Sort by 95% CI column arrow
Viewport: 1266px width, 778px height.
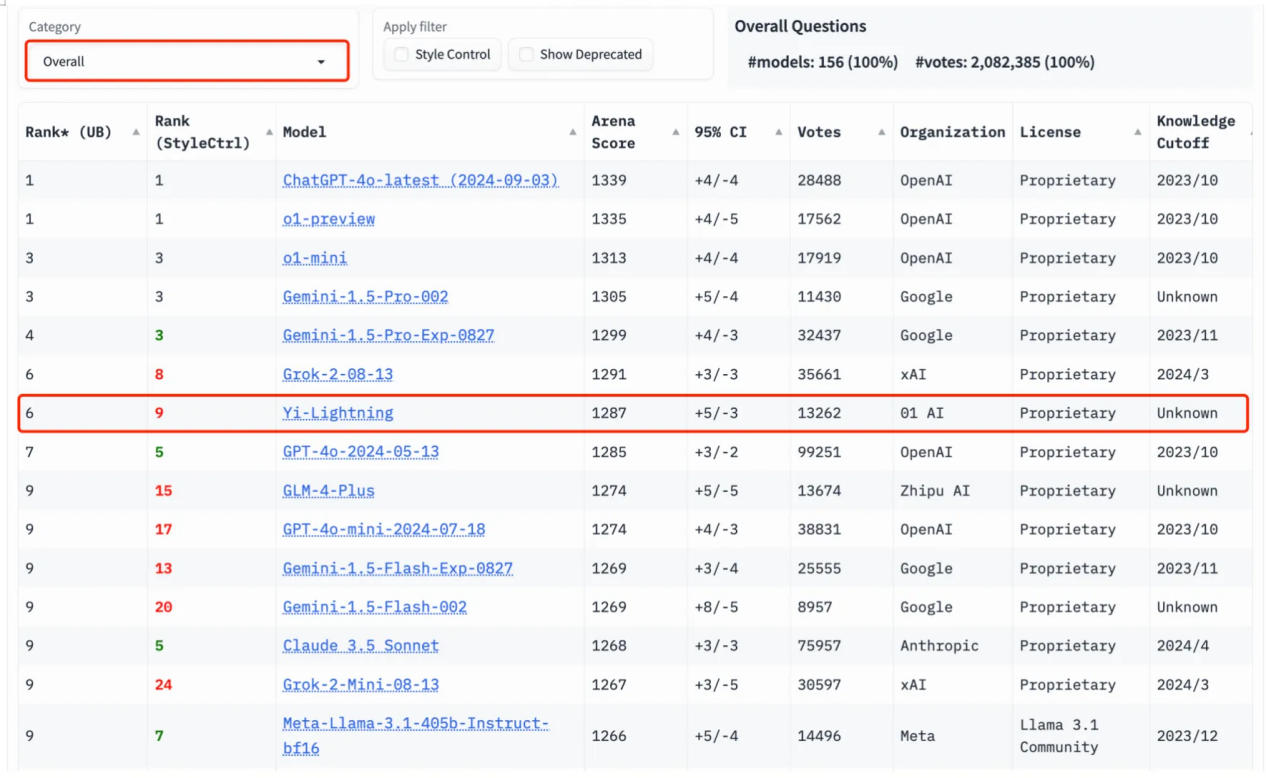tap(778, 132)
